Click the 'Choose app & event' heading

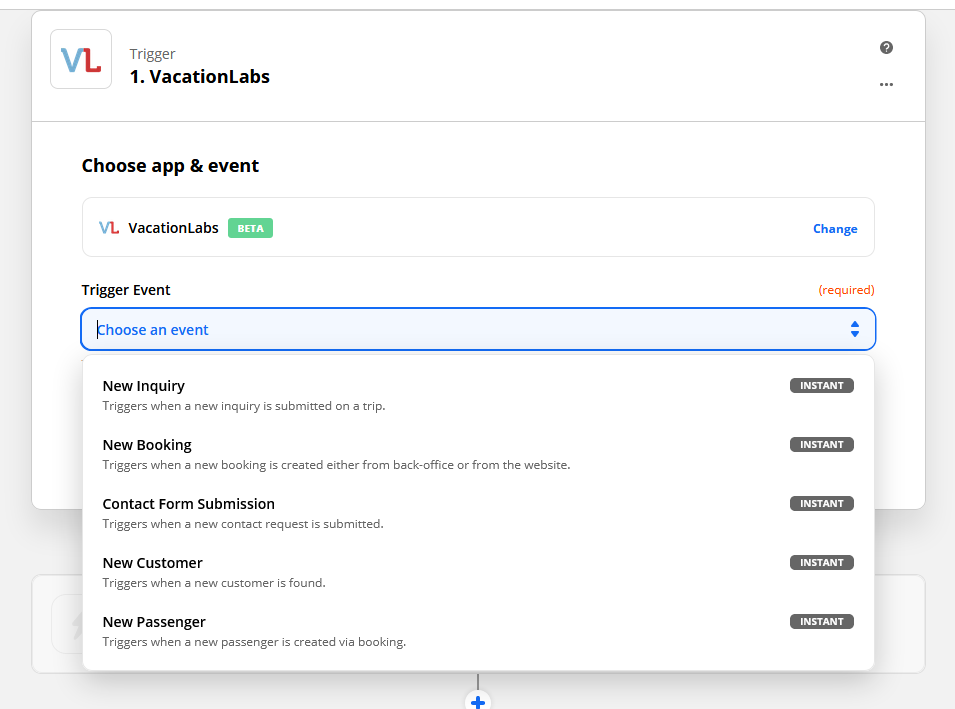(171, 166)
